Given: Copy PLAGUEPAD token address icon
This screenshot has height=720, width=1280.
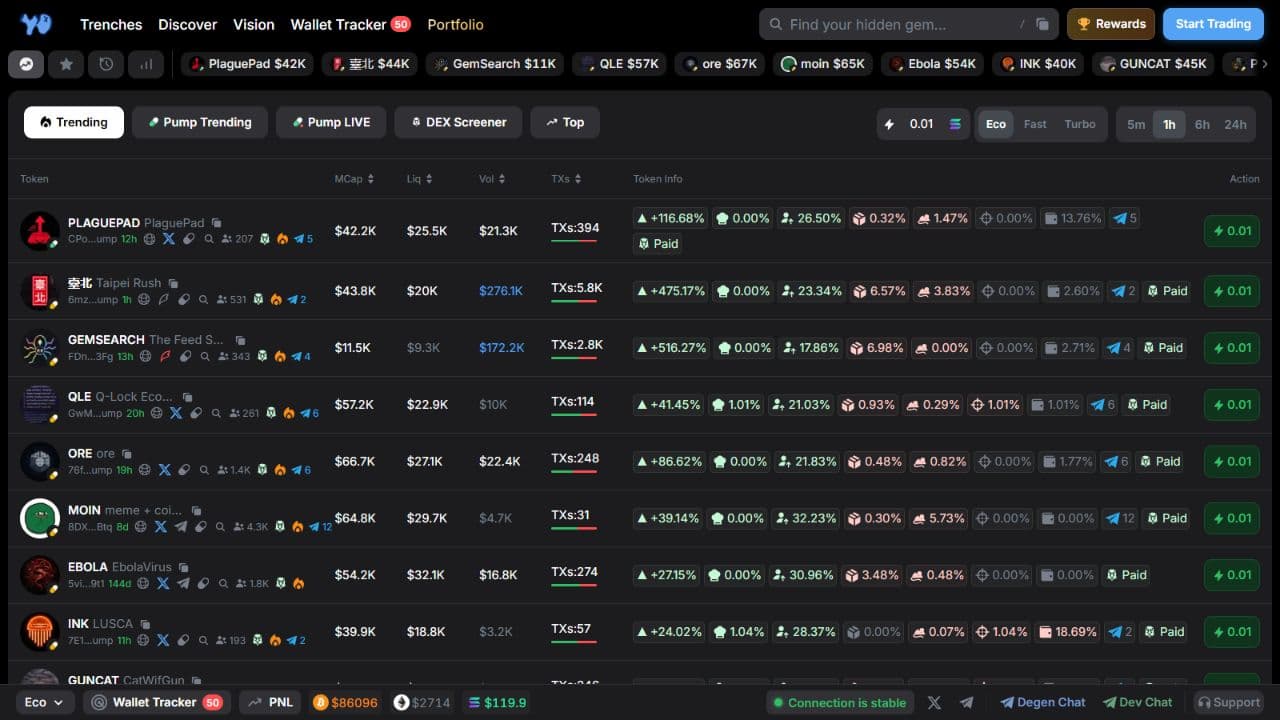Looking at the screenshot, I should click(216, 223).
